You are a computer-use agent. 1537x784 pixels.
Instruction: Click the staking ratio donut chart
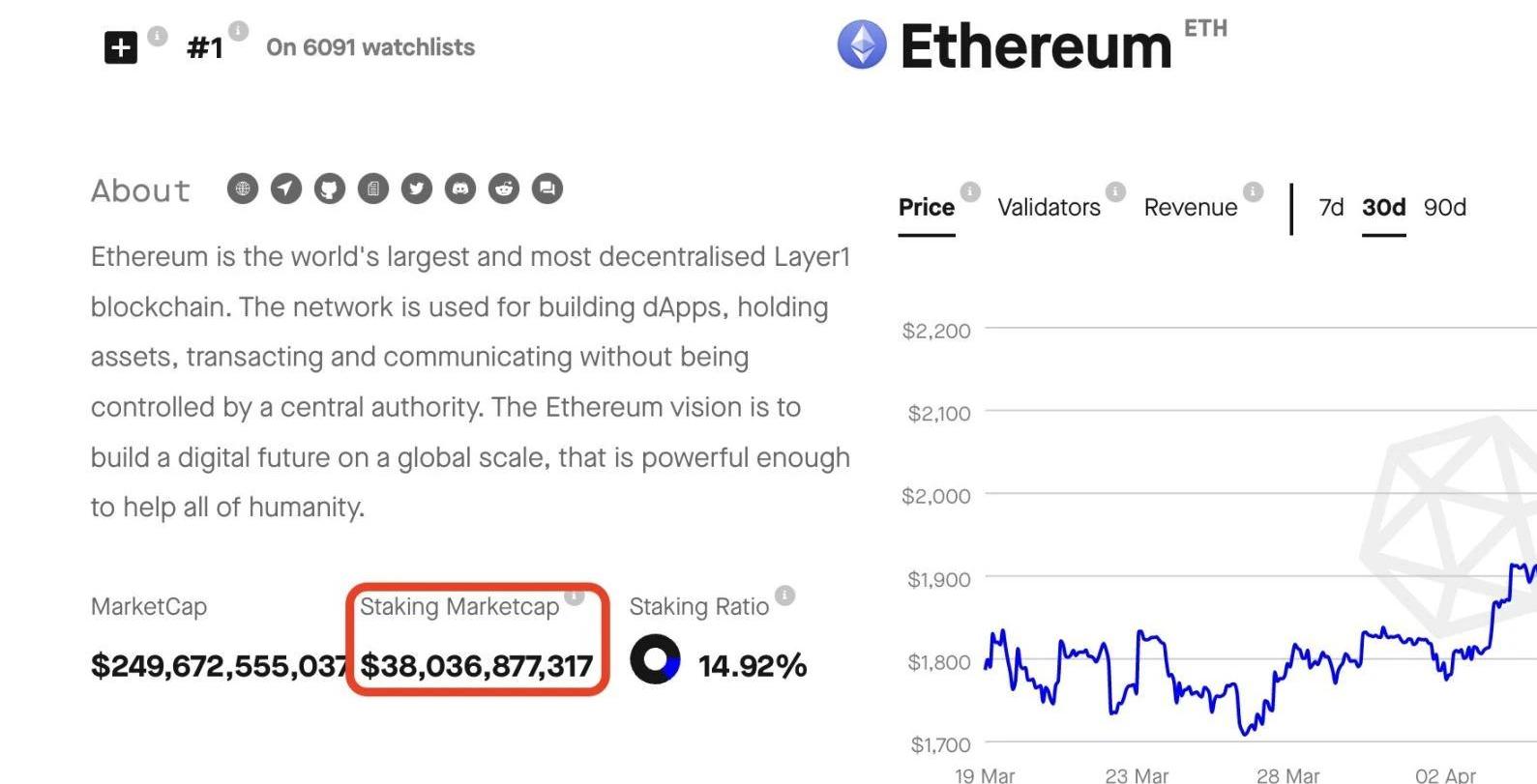pos(655,659)
